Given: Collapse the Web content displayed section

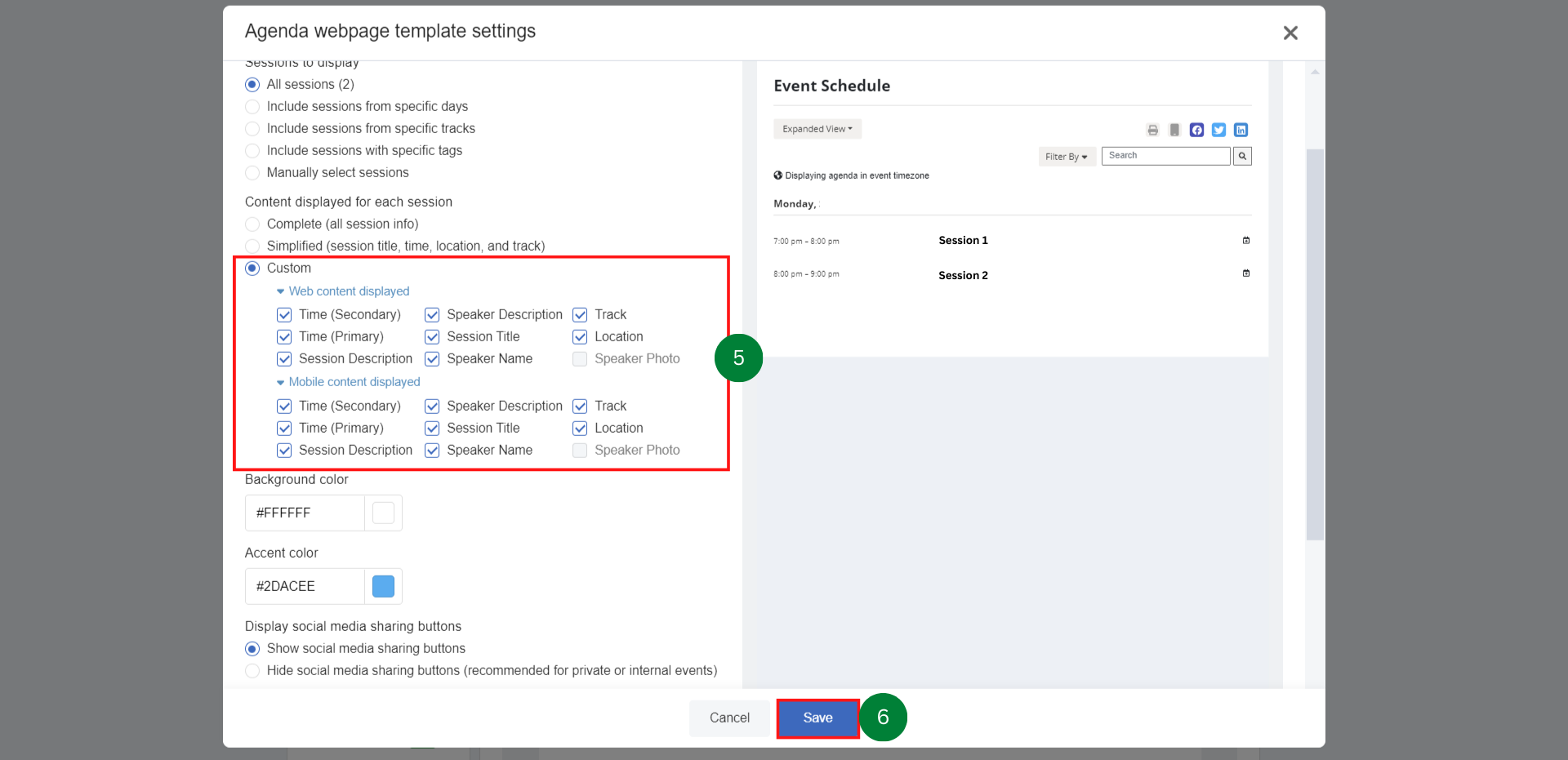Looking at the screenshot, I should pyautogui.click(x=281, y=291).
